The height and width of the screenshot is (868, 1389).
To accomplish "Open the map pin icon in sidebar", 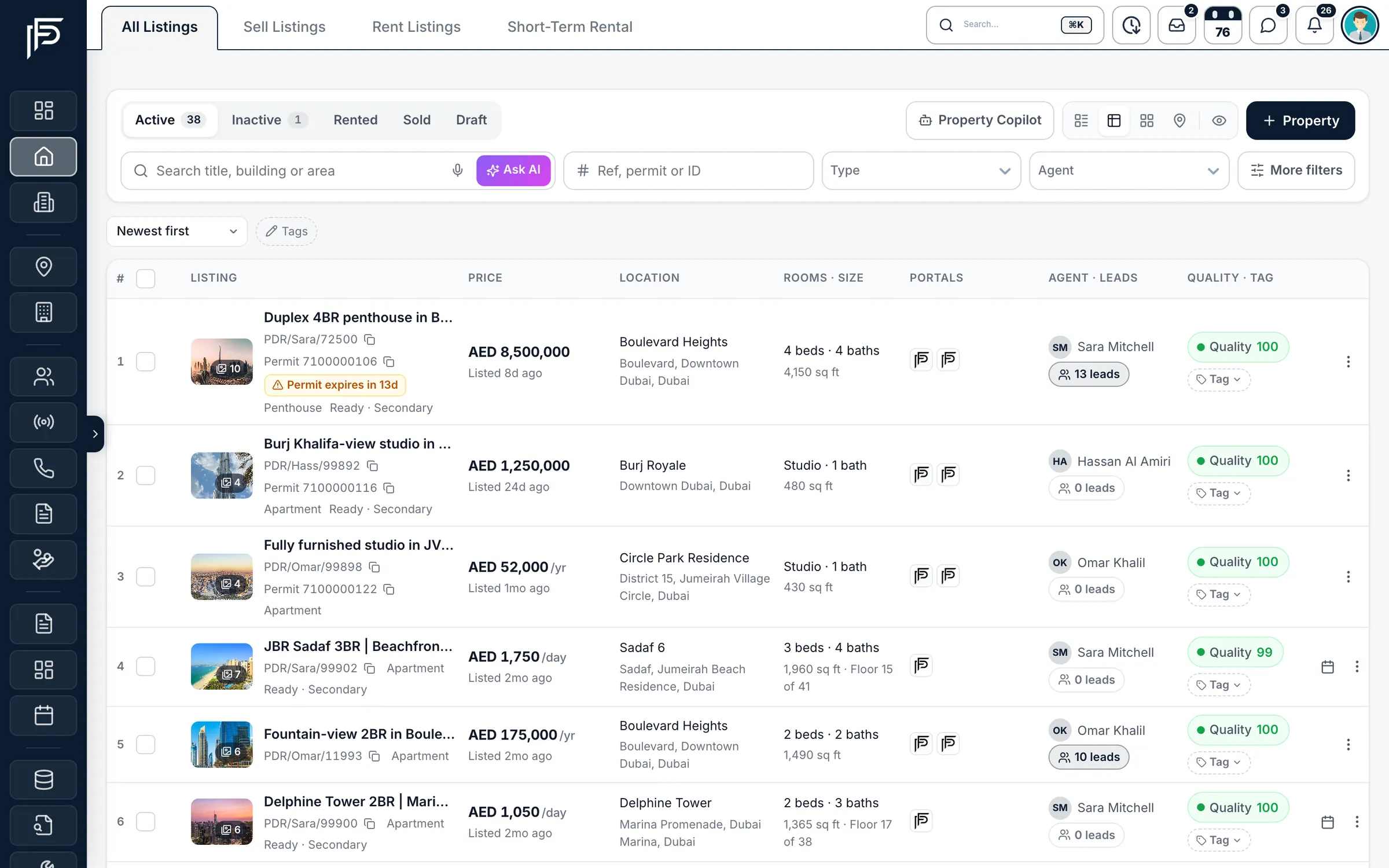I will pos(43,266).
